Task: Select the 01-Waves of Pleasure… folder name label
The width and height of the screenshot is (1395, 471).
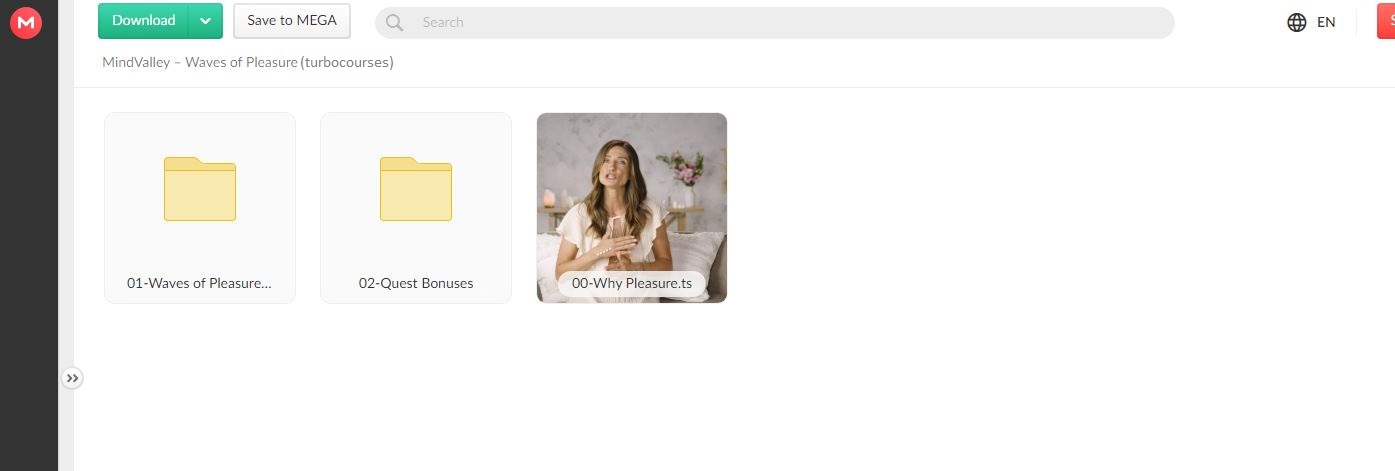Action: coord(200,283)
